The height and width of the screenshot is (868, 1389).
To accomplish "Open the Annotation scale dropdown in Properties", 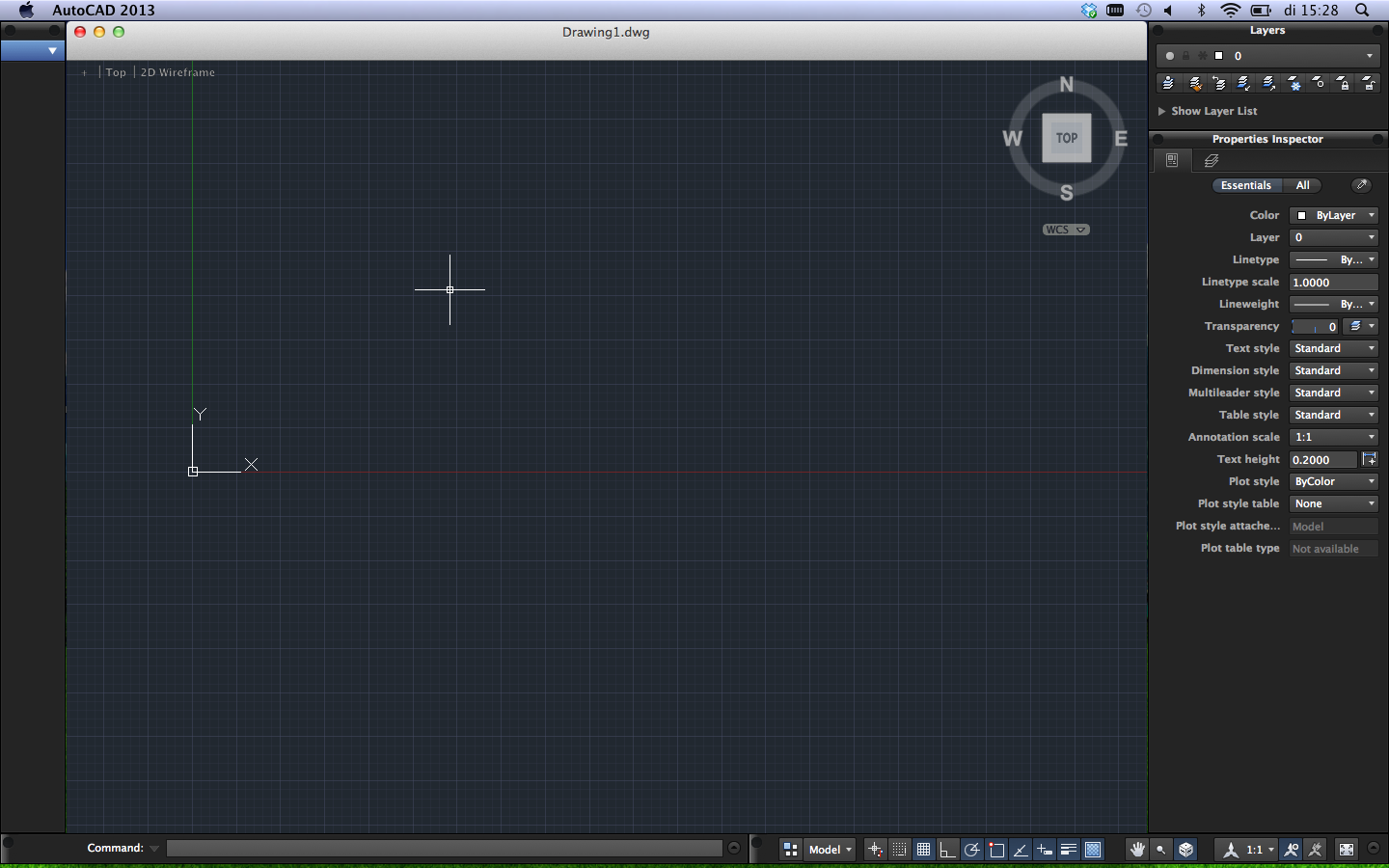I will point(1334,437).
